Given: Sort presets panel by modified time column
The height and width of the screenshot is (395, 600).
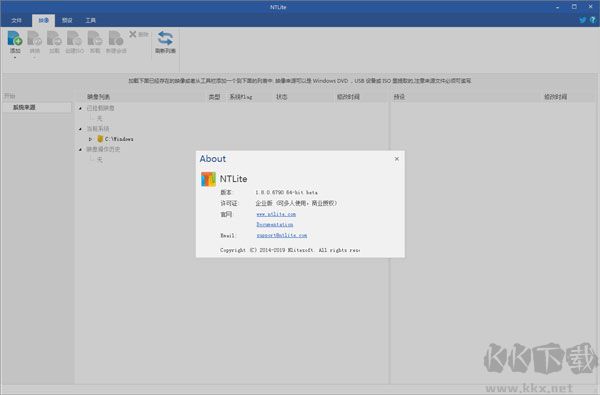Looking at the screenshot, I should point(556,97).
